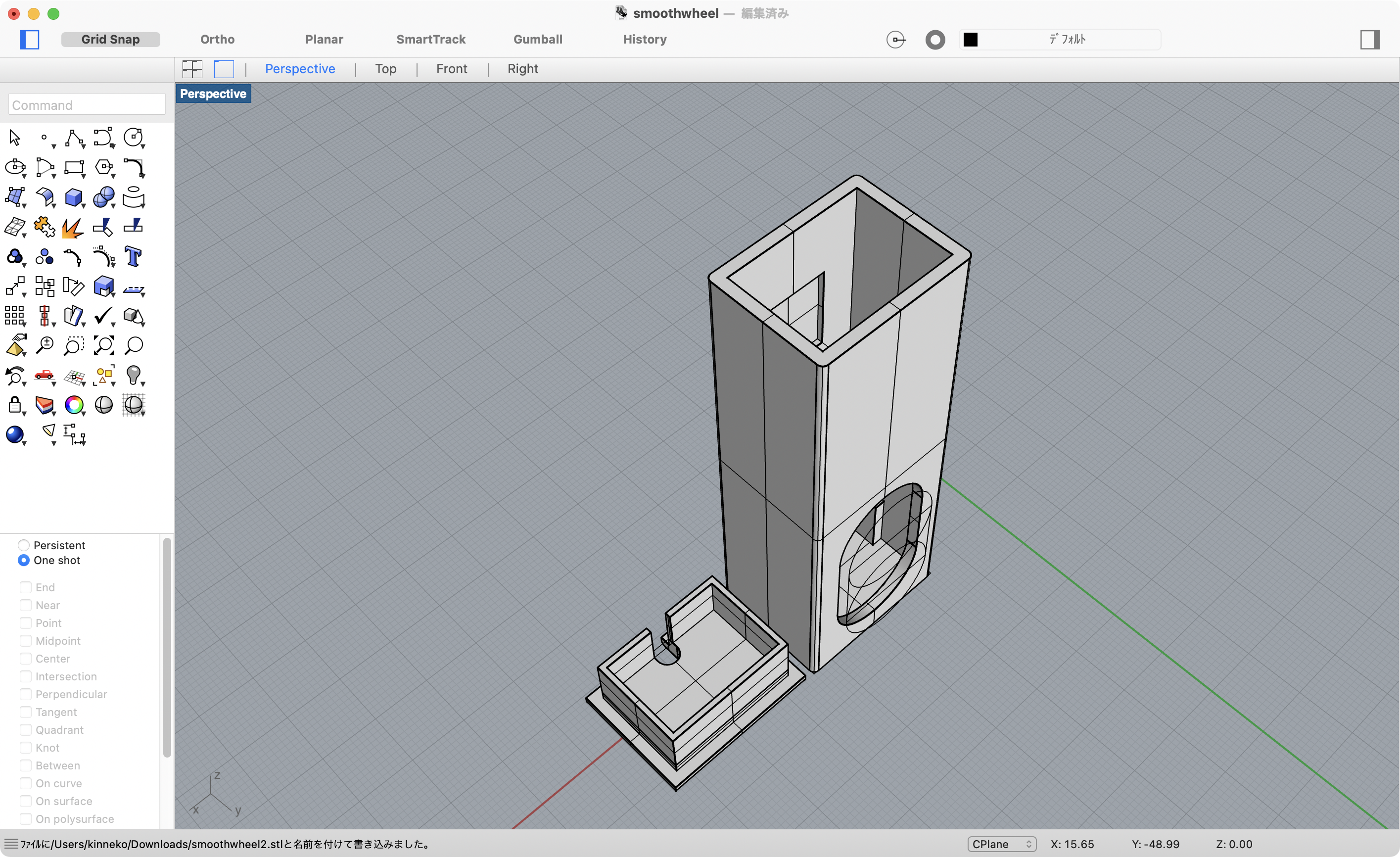The width and height of the screenshot is (1400, 857).
Task: Enable Ortho mode
Action: (218, 39)
